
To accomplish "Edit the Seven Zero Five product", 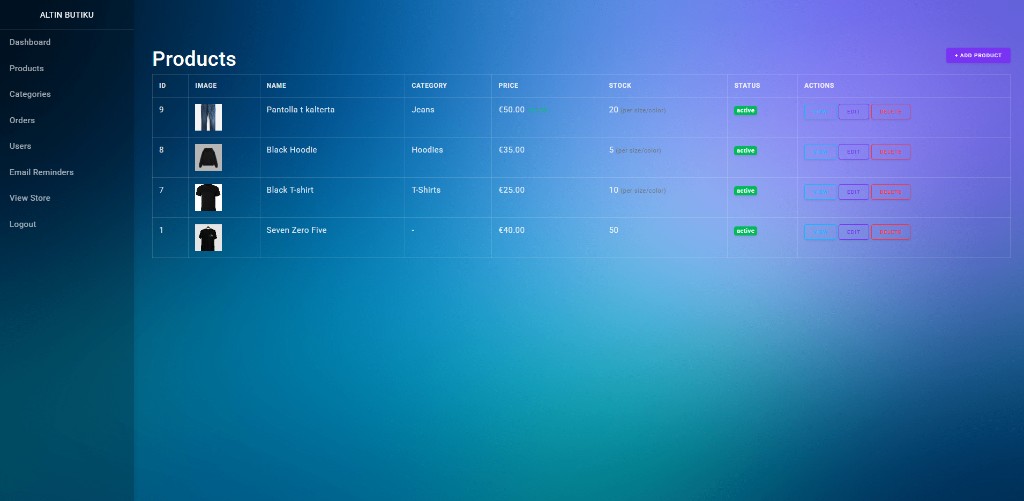I will (x=853, y=232).
